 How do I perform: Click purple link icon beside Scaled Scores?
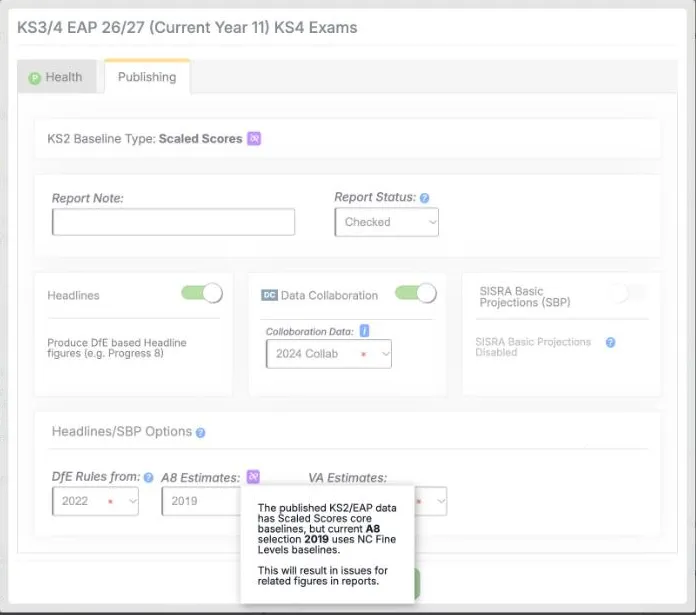pyautogui.click(x=254, y=138)
